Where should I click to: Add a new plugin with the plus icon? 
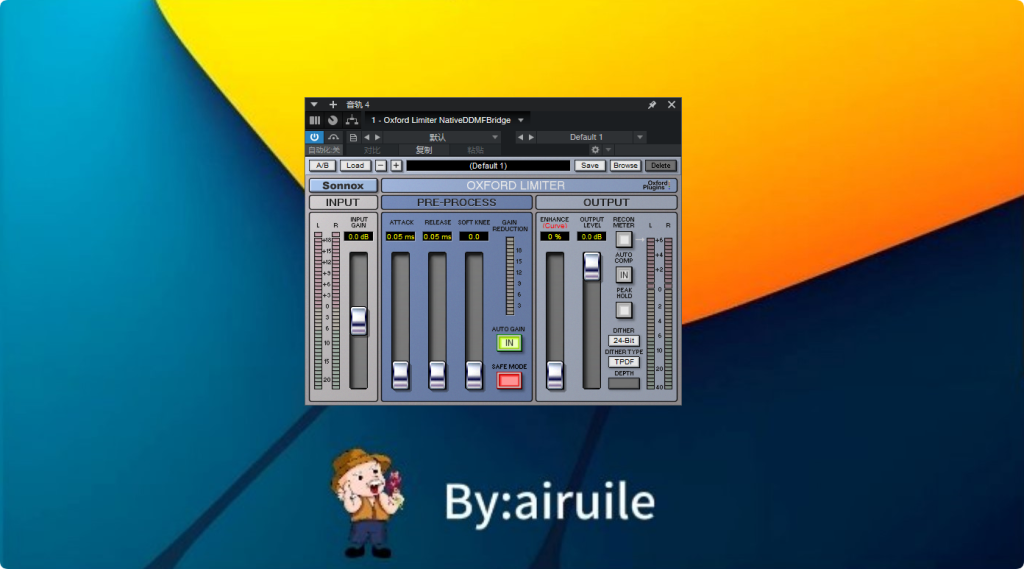(333, 105)
